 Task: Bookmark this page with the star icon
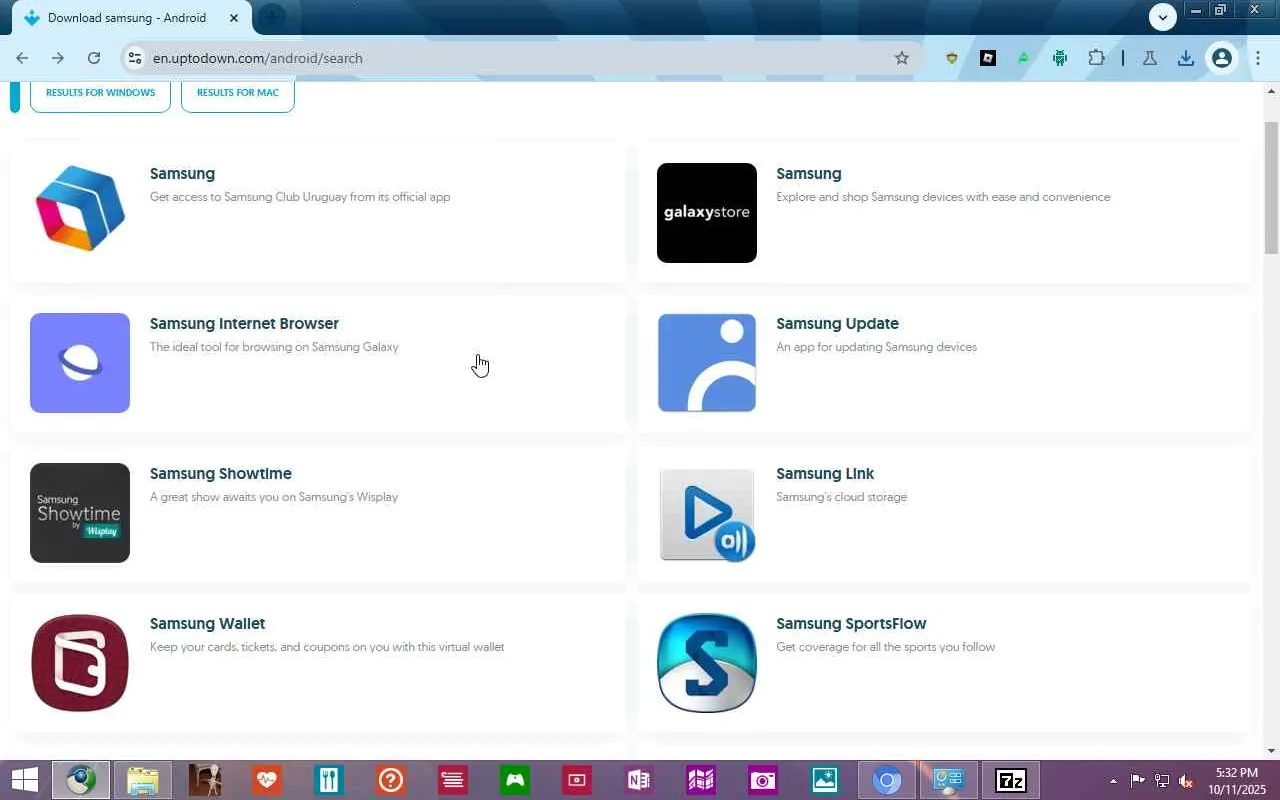click(x=902, y=58)
